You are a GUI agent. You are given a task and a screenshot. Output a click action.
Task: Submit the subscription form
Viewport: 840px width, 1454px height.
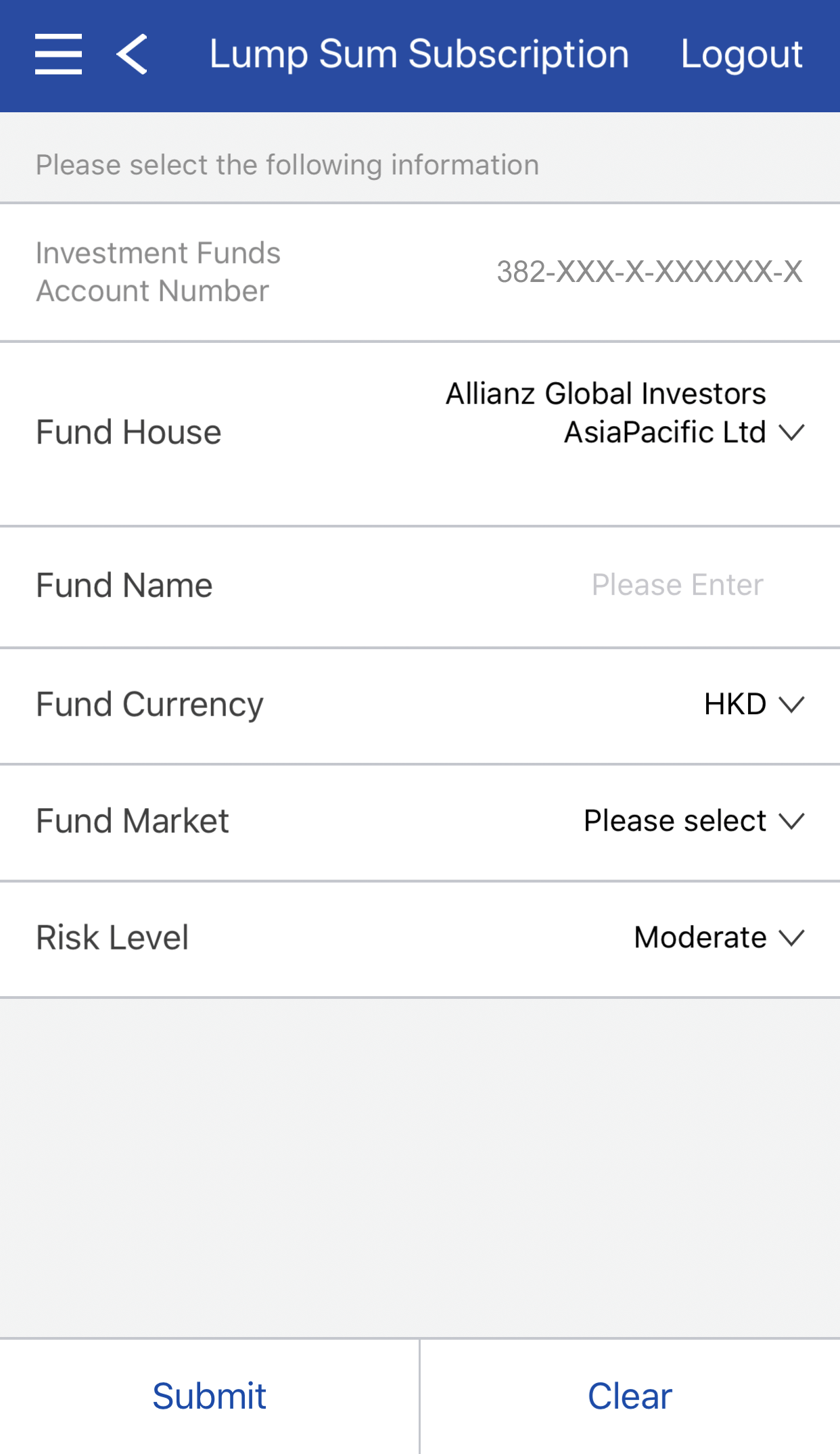point(210,1397)
